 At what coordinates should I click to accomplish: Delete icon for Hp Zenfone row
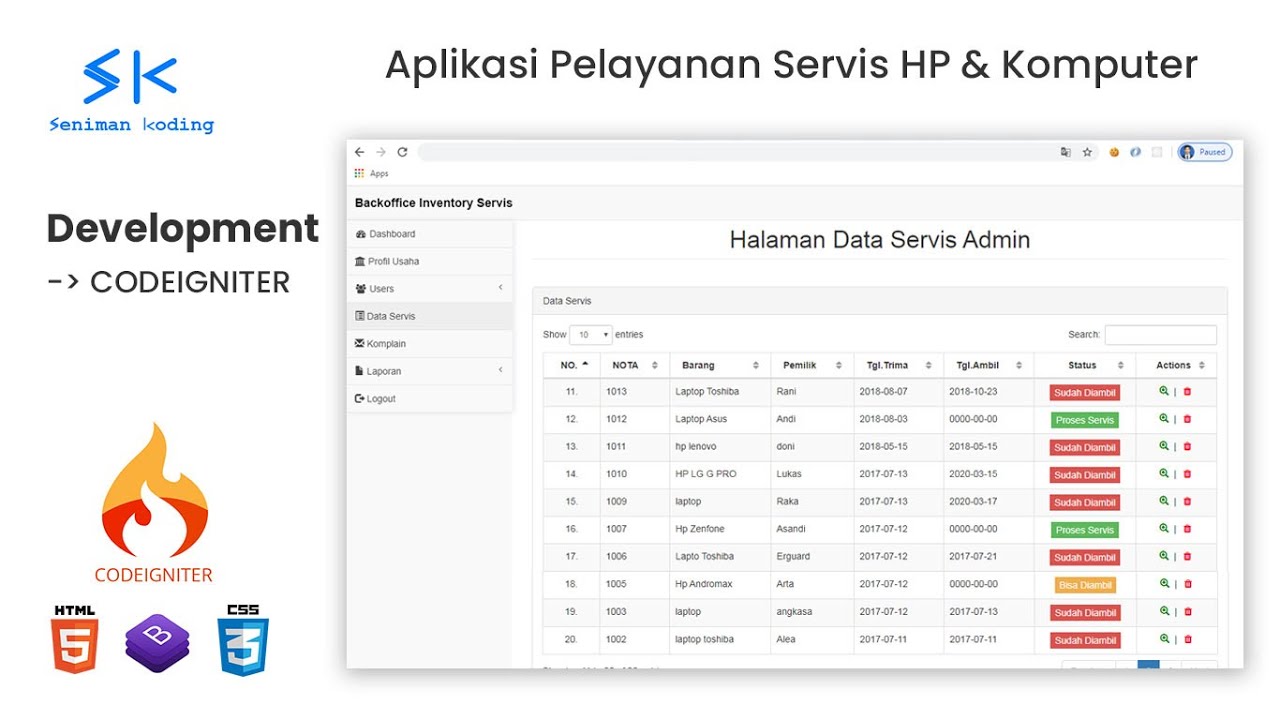click(x=1188, y=529)
